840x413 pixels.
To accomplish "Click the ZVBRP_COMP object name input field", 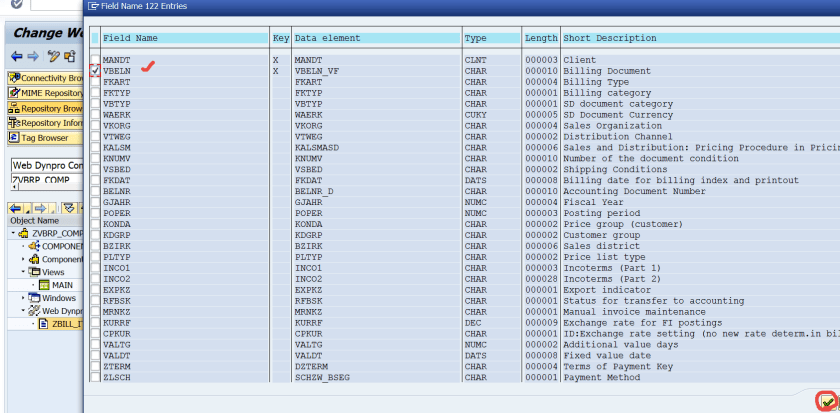I will click(x=47, y=179).
